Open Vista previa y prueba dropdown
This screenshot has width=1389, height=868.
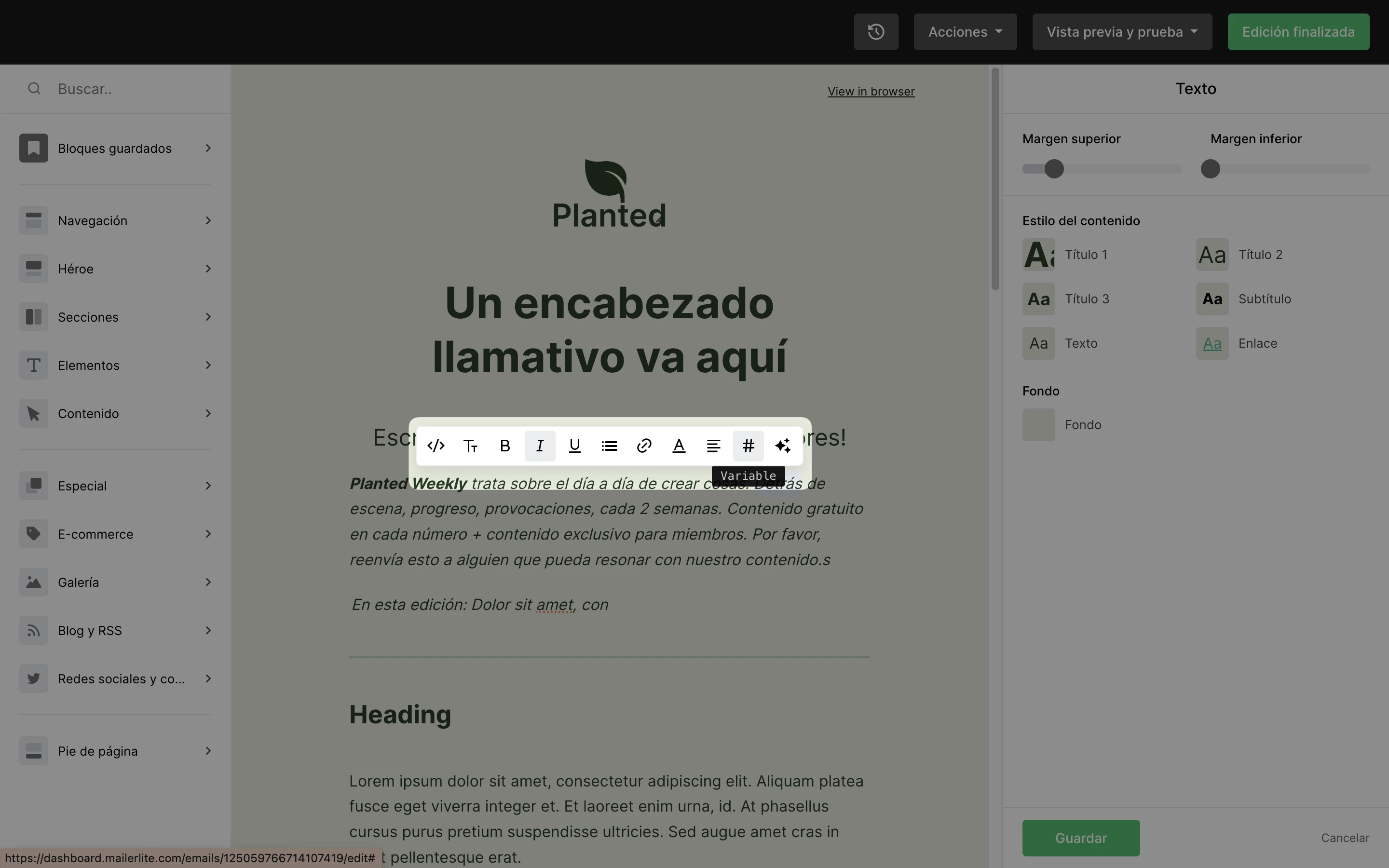1121,31
